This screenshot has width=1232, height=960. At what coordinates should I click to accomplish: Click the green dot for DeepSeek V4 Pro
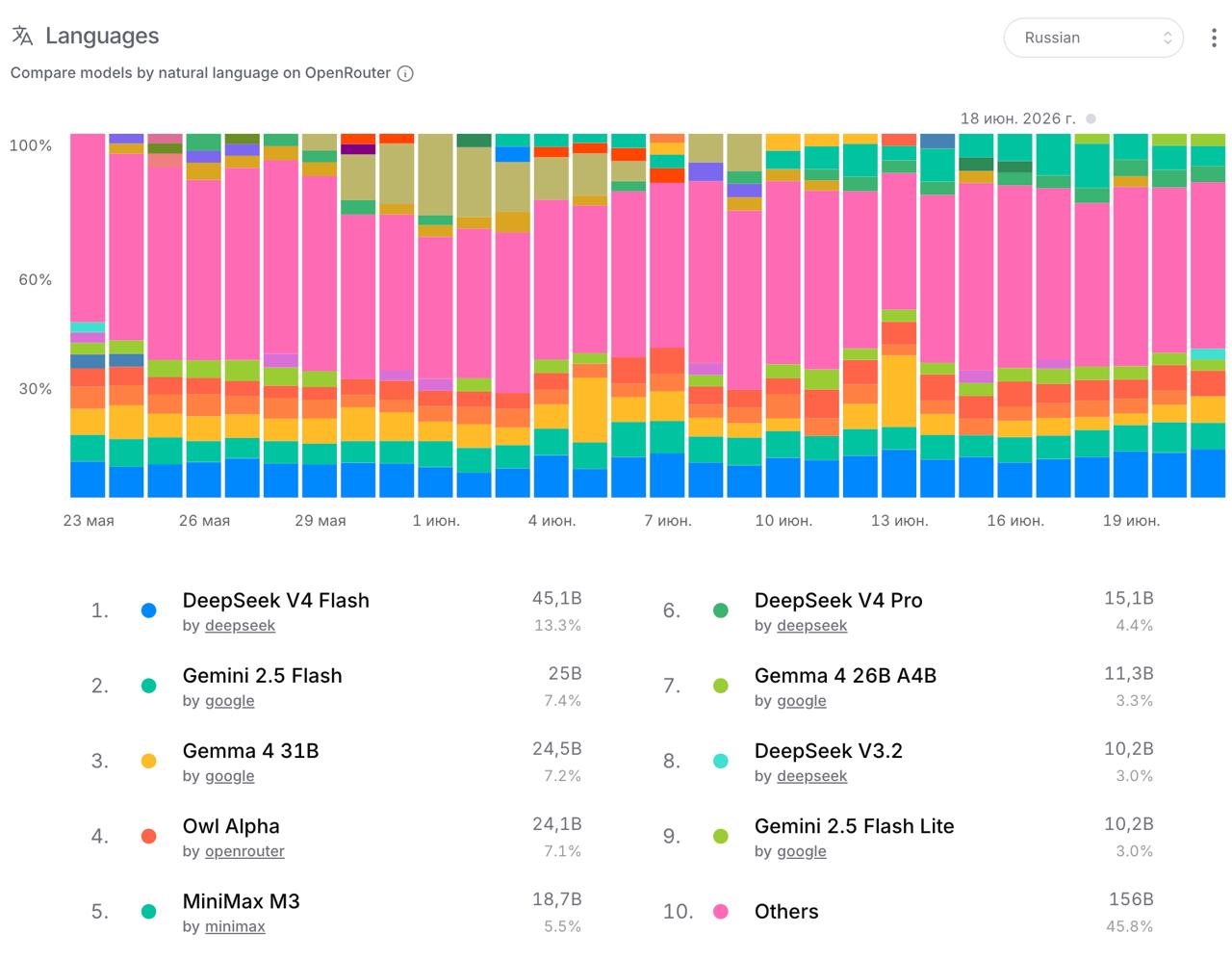click(720, 610)
